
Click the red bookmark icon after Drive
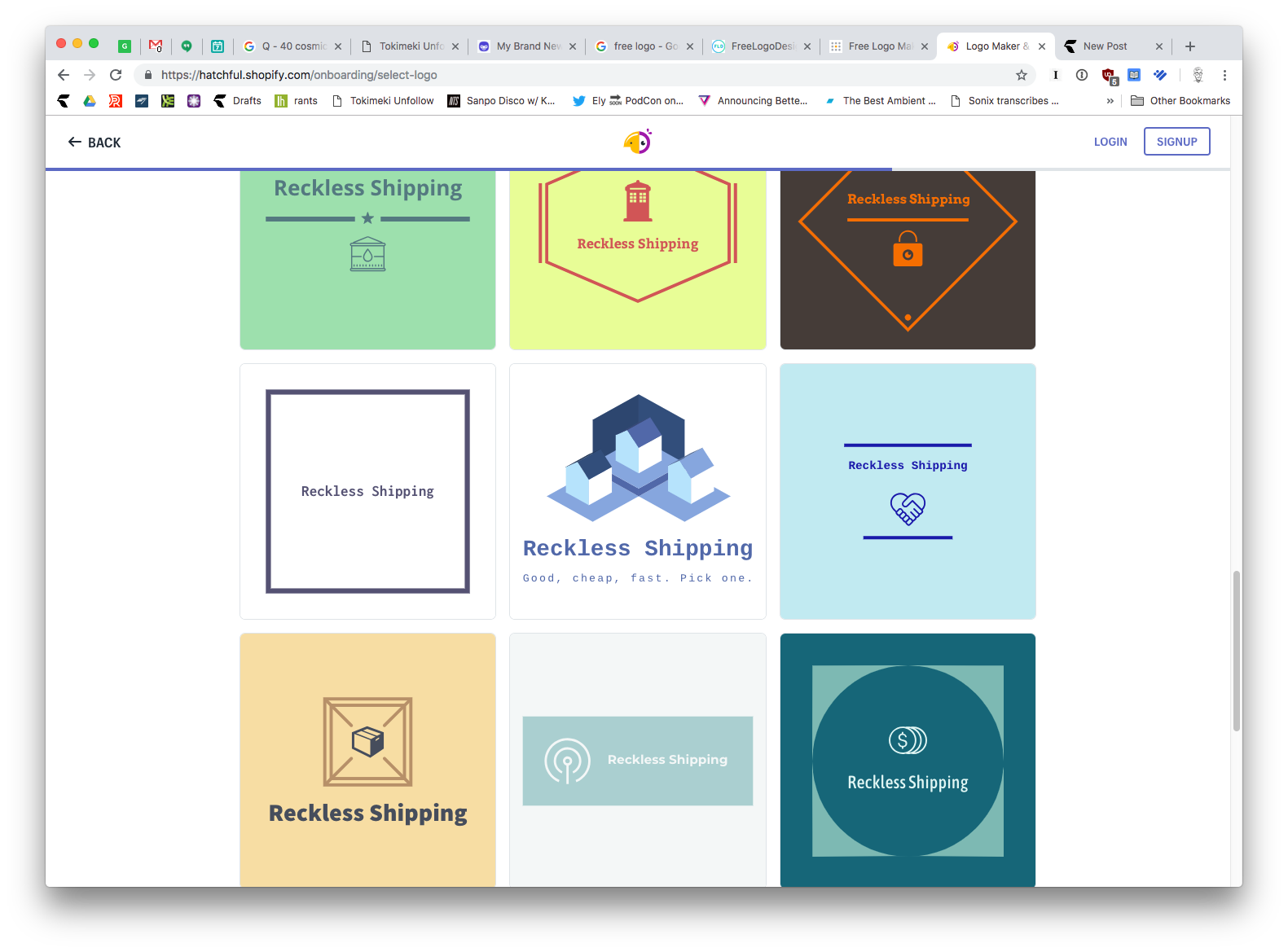116,101
